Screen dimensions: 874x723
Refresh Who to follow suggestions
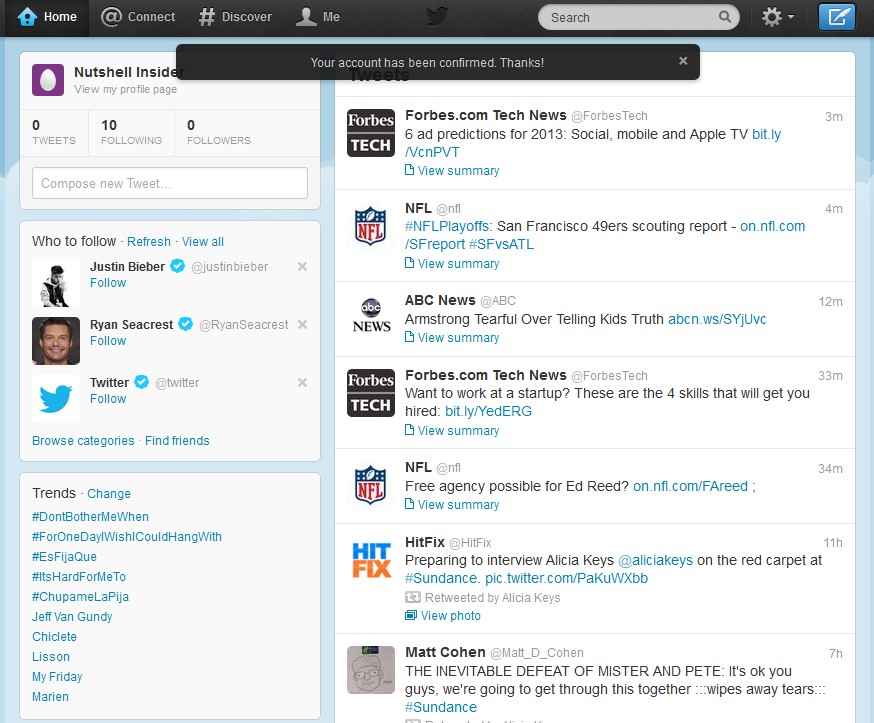(149, 241)
